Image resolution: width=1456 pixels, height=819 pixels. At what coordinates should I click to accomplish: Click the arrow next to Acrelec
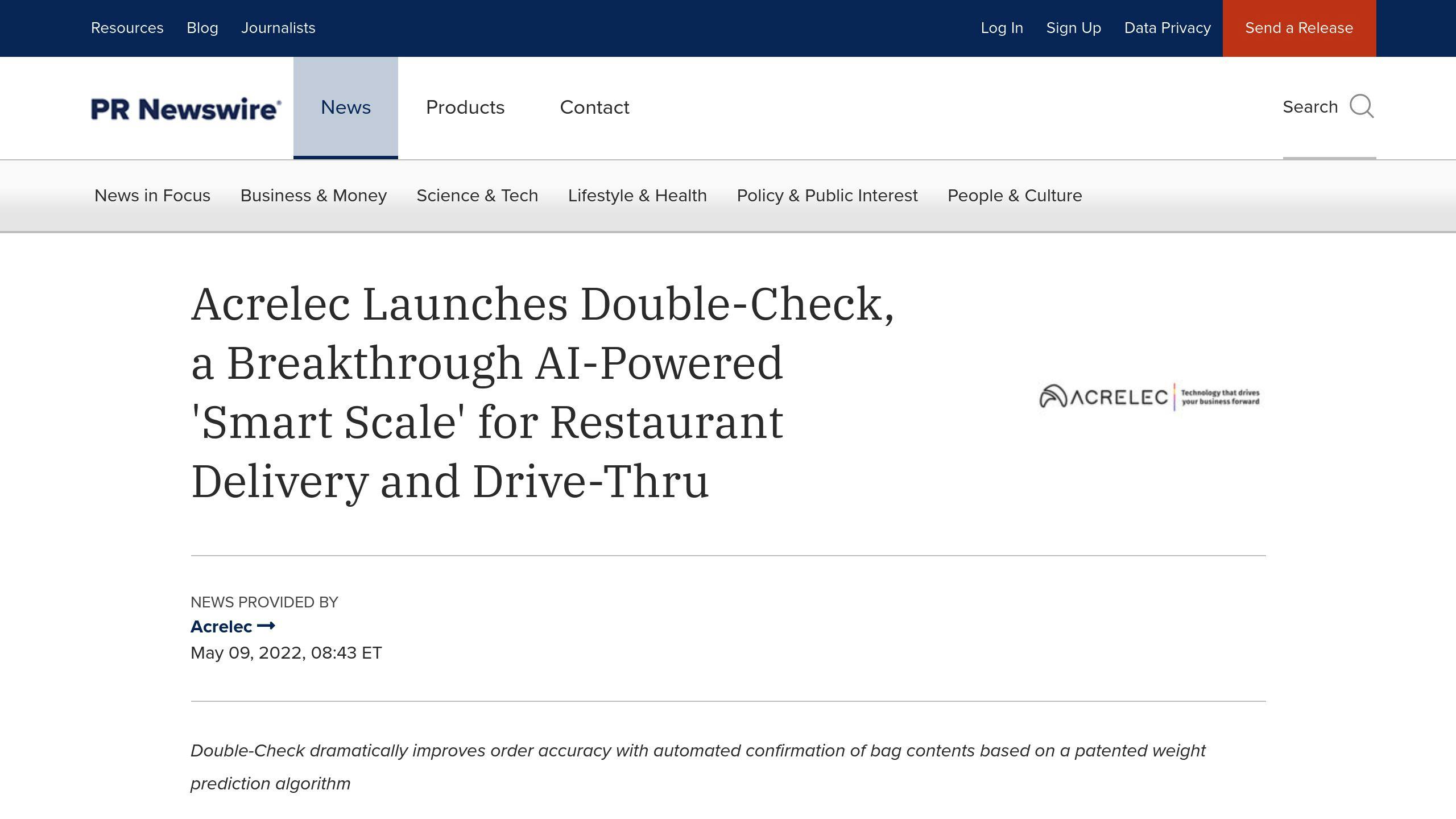266,626
